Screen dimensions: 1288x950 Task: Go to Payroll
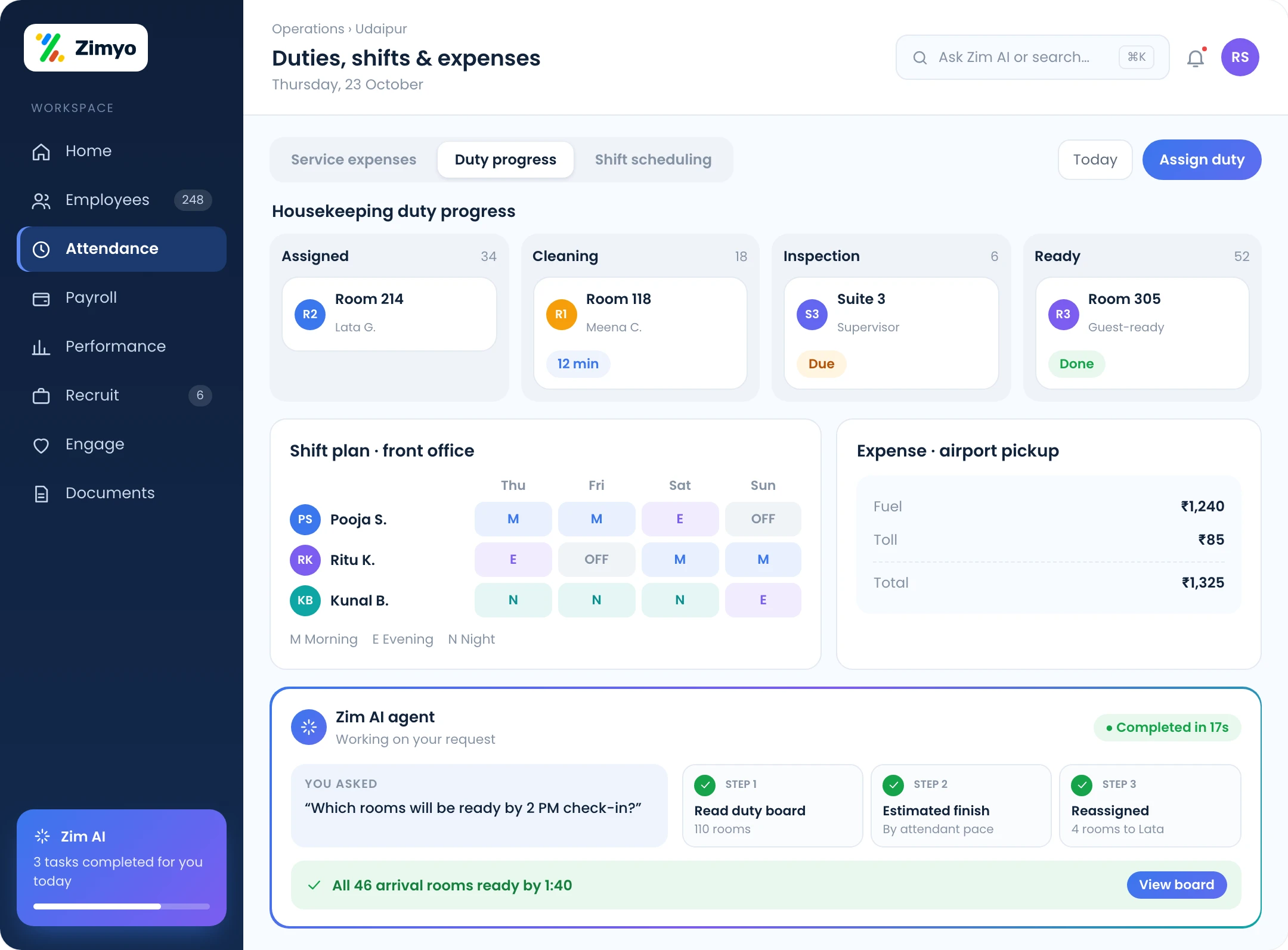click(122, 297)
